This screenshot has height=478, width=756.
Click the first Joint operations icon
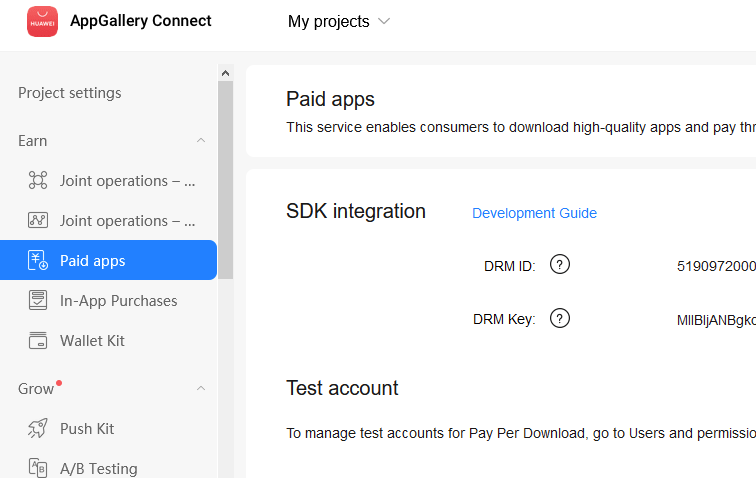(x=38, y=181)
